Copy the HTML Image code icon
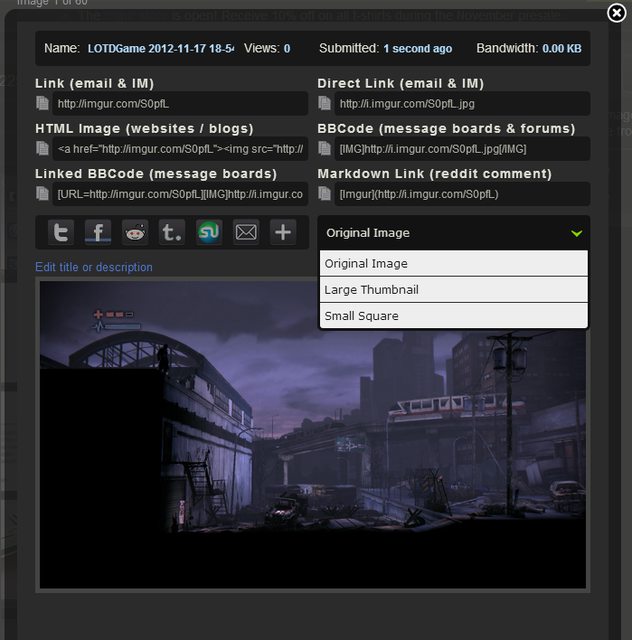 pyautogui.click(x=42, y=149)
